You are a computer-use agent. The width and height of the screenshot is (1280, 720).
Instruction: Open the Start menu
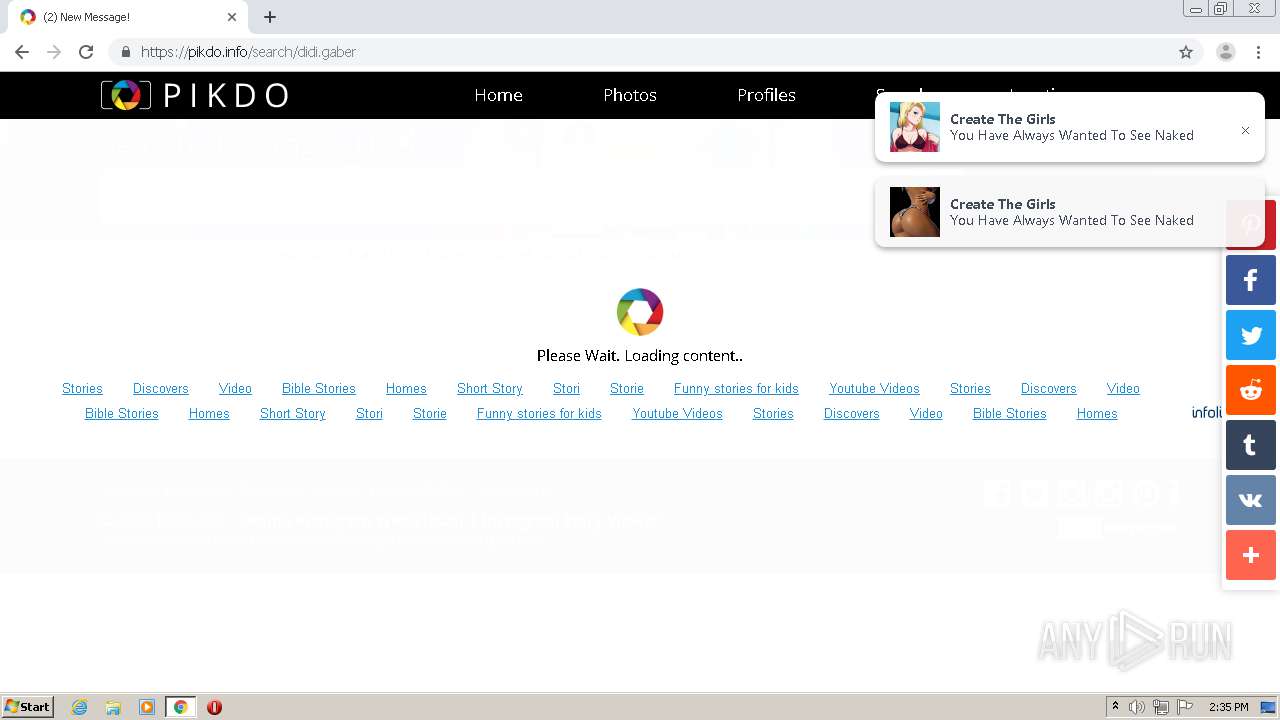coord(28,707)
